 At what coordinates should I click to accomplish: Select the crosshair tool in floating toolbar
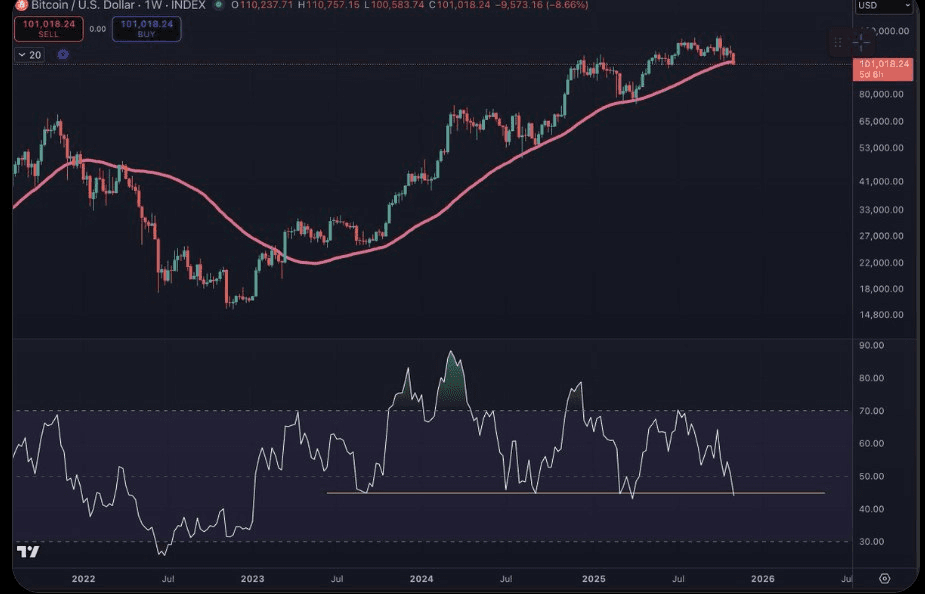coord(861,43)
